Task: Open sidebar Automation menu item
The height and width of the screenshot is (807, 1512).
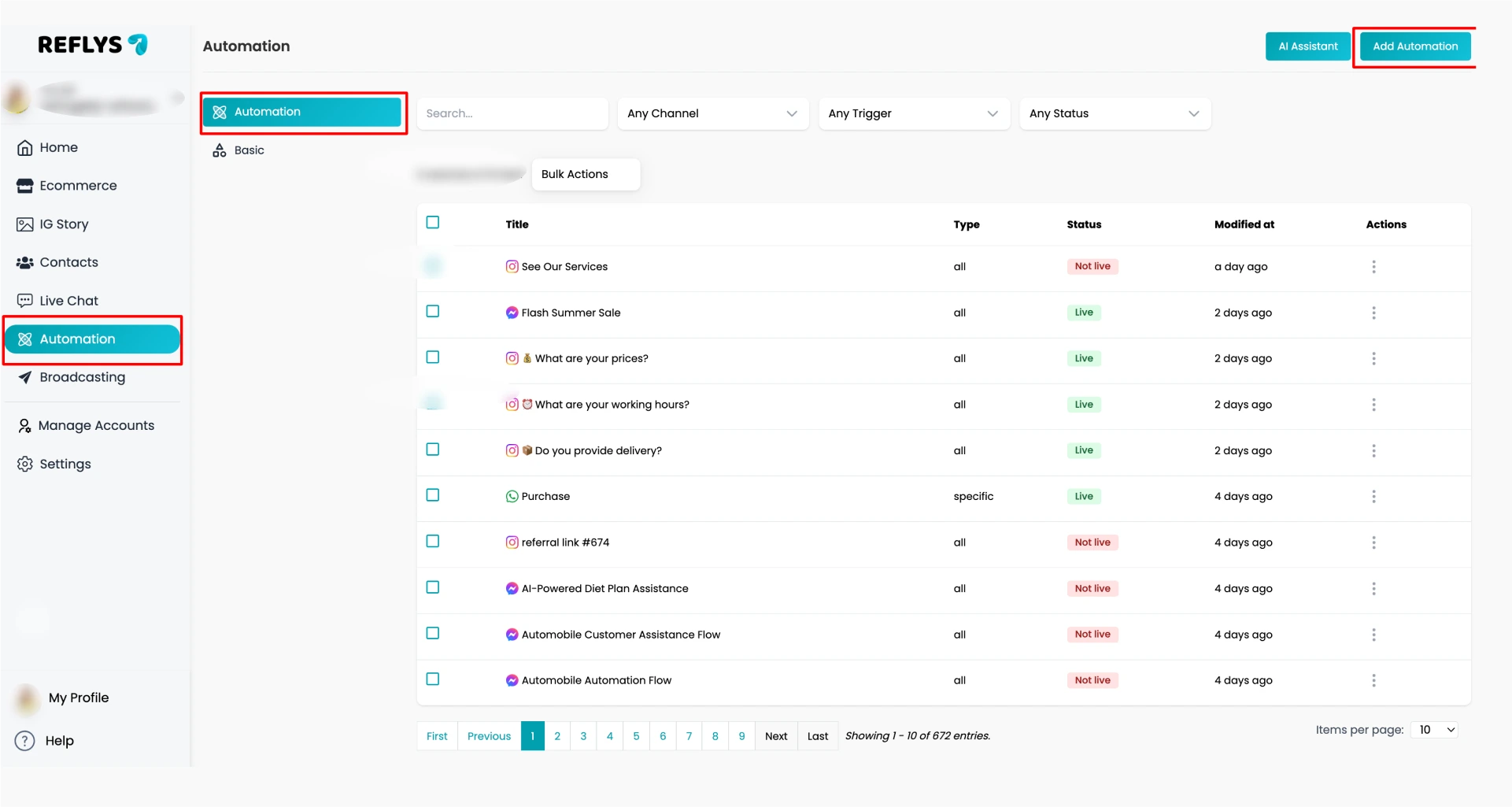Action: pos(93,339)
